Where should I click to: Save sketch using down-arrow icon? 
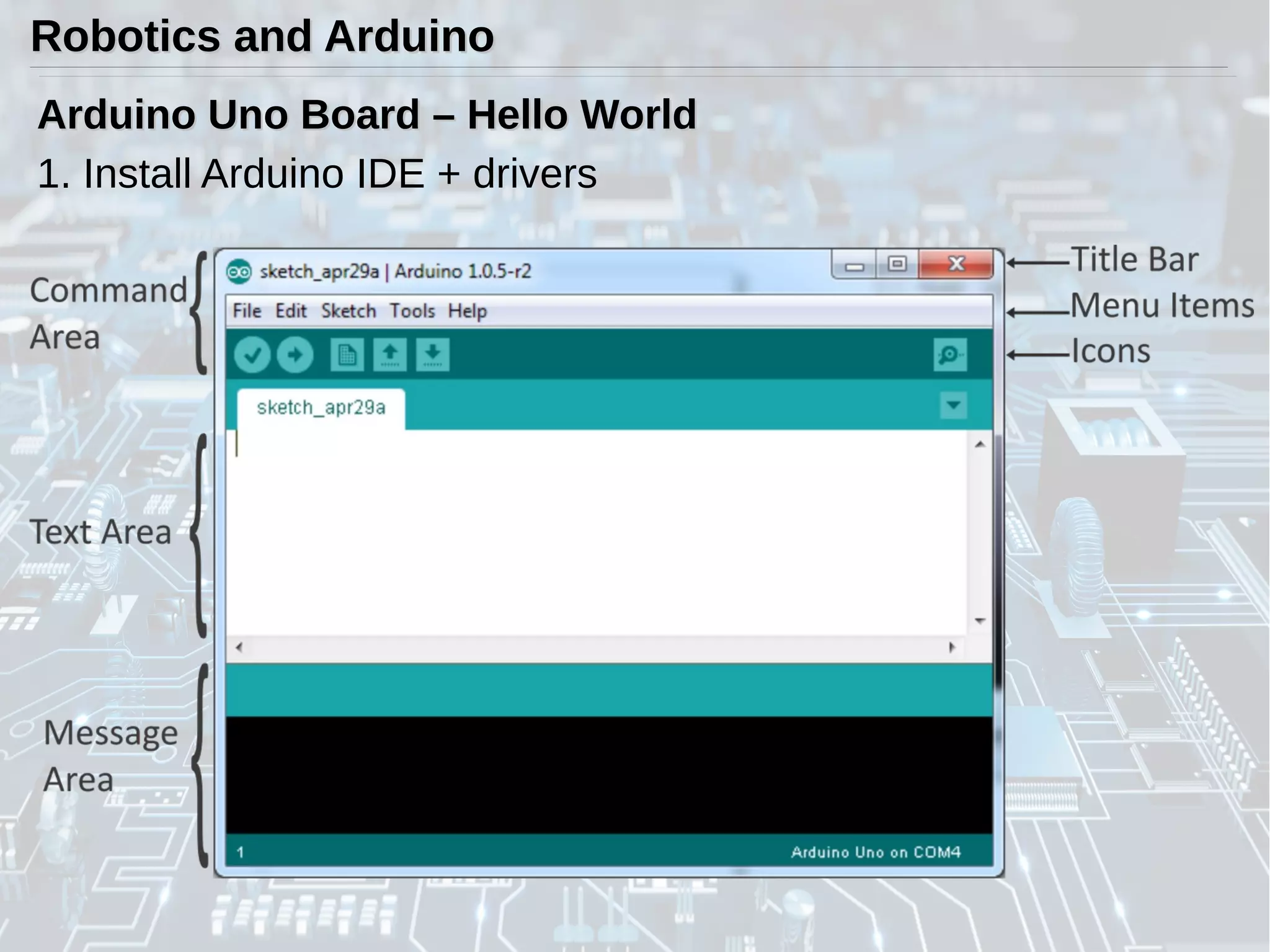[432, 355]
